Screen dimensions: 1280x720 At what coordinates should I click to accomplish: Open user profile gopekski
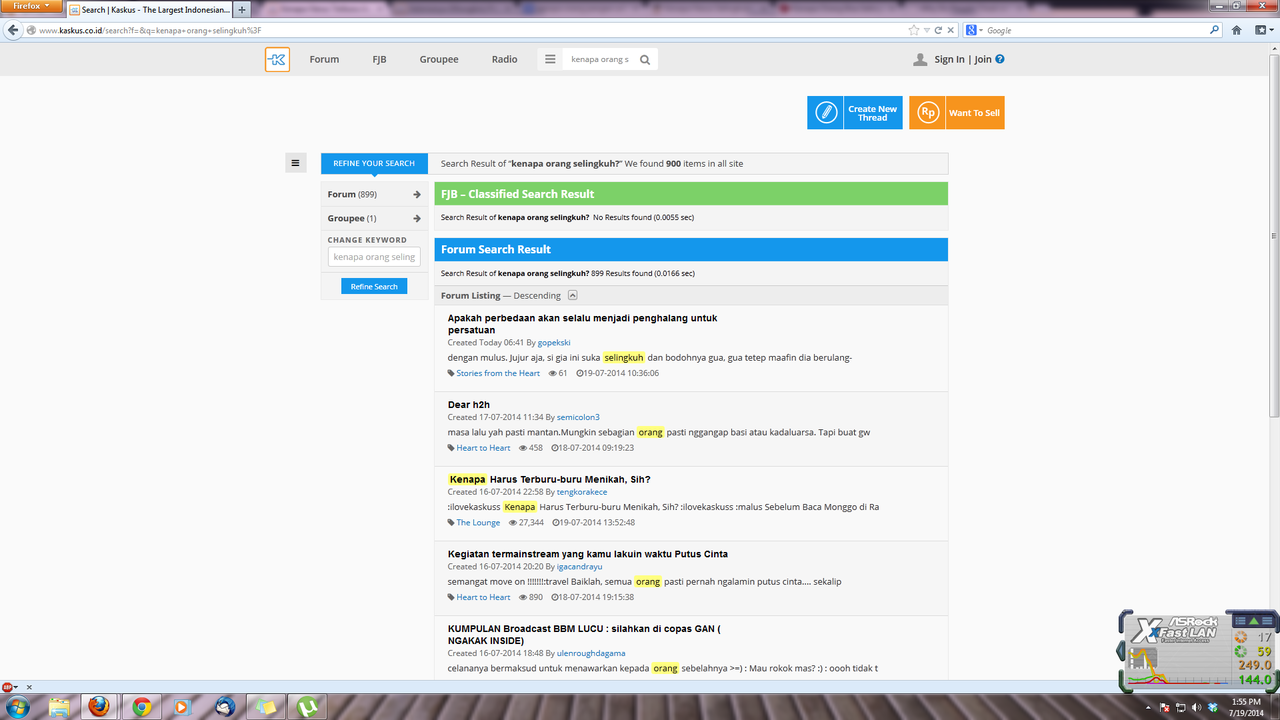coord(554,342)
